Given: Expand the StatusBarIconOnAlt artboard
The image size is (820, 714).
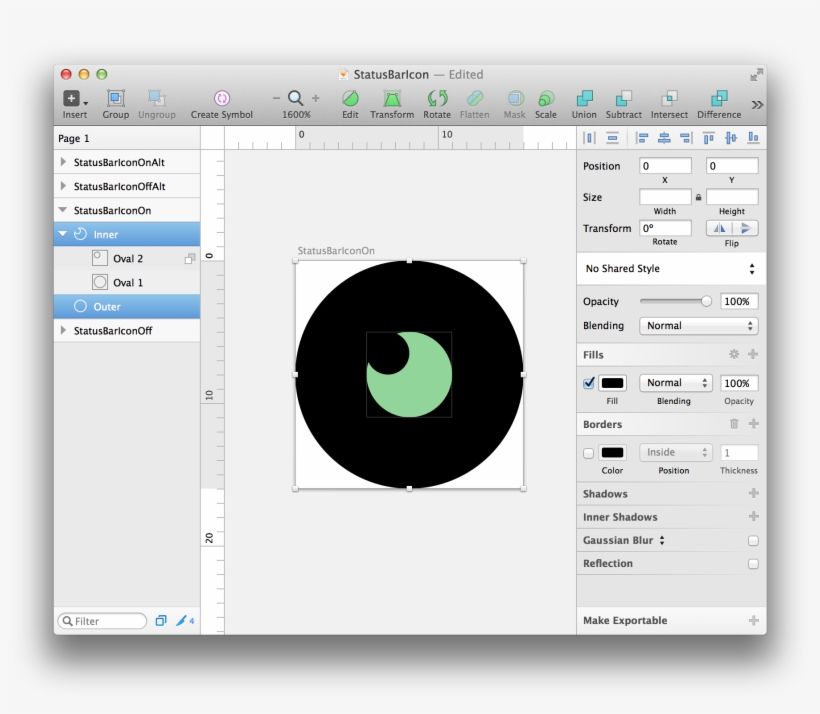Looking at the screenshot, I should click(64, 162).
